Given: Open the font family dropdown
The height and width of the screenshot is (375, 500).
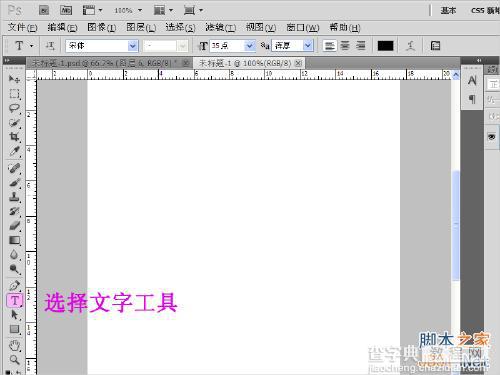Looking at the screenshot, I should (x=133, y=46).
